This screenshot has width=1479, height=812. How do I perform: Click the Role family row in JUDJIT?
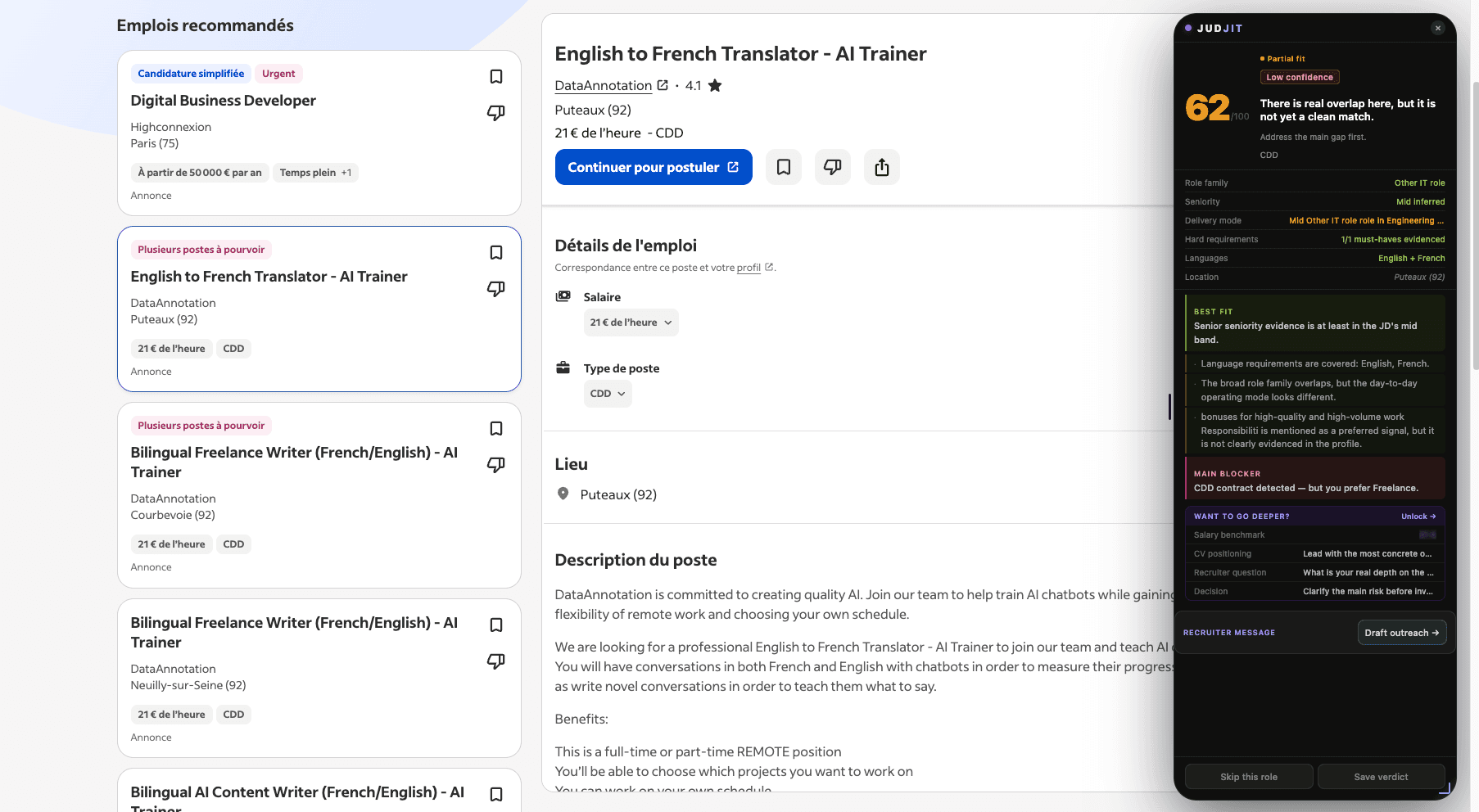(x=1314, y=183)
